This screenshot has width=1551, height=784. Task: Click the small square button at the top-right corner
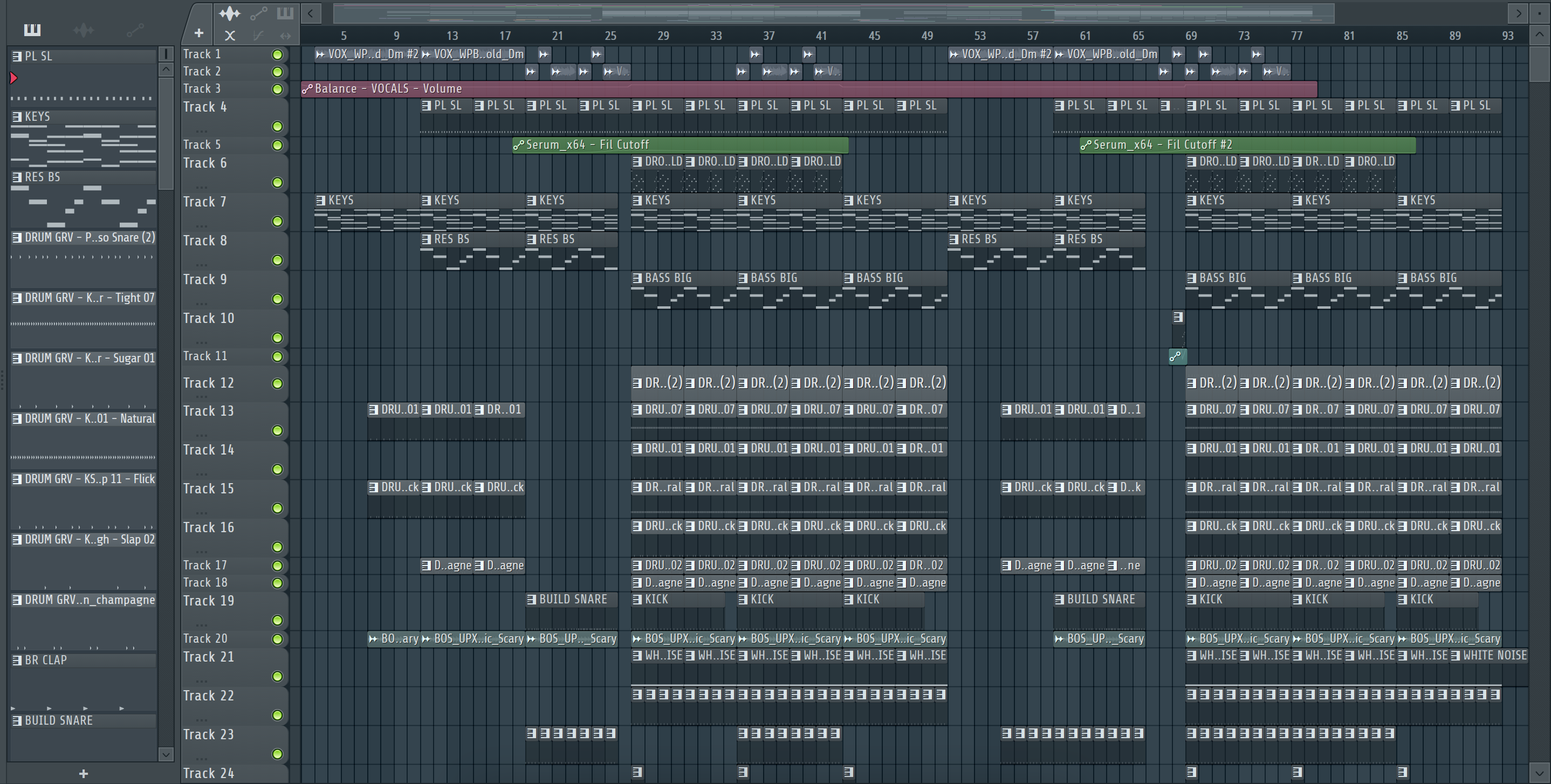click(x=1539, y=13)
